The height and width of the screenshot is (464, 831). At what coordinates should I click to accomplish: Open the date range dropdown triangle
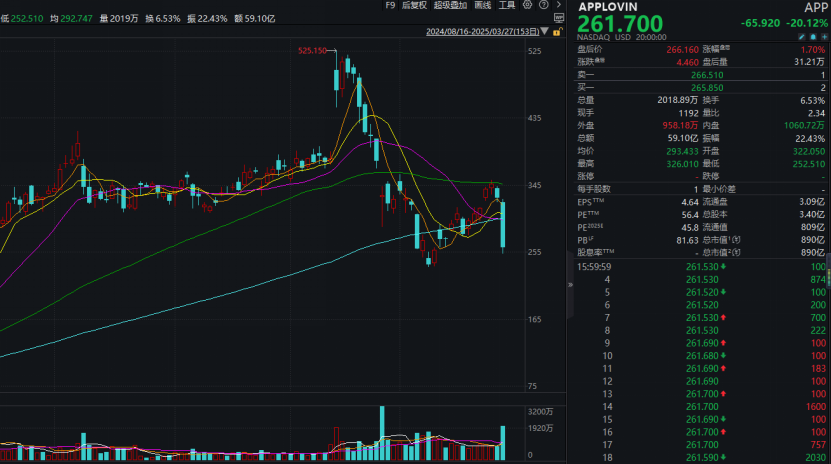[x=544, y=31]
